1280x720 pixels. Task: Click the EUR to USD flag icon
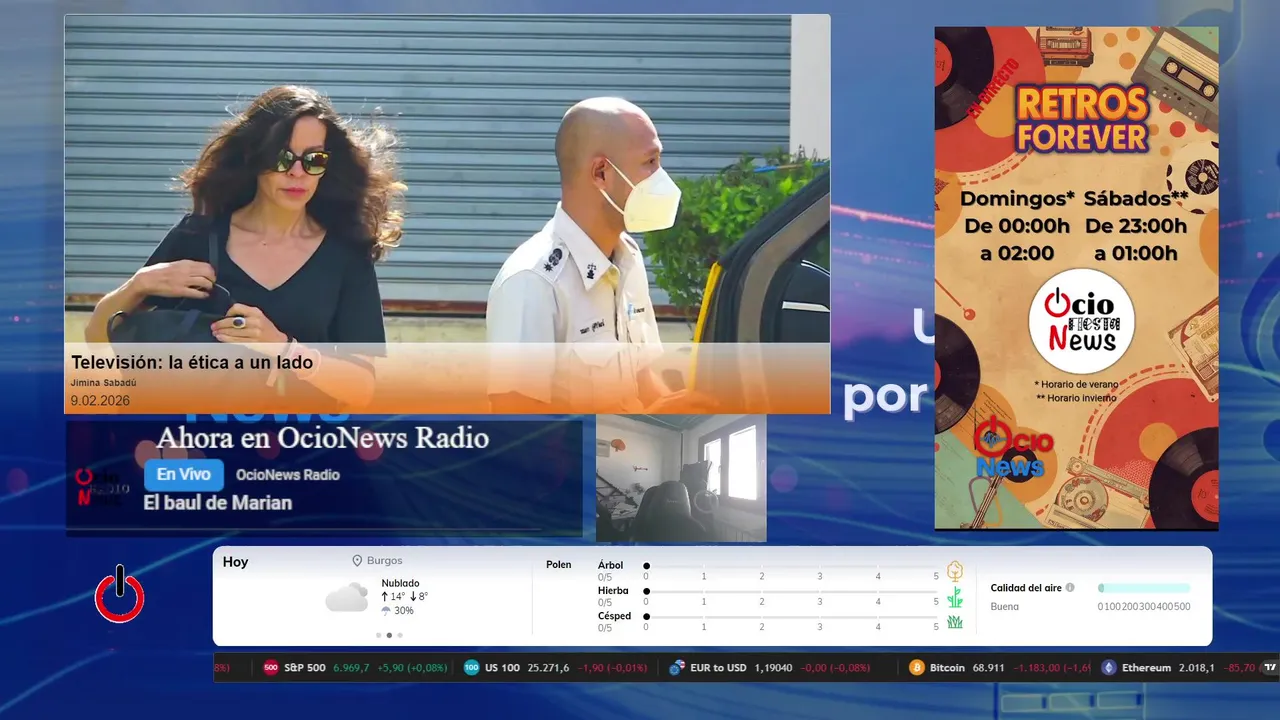(x=677, y=668)
